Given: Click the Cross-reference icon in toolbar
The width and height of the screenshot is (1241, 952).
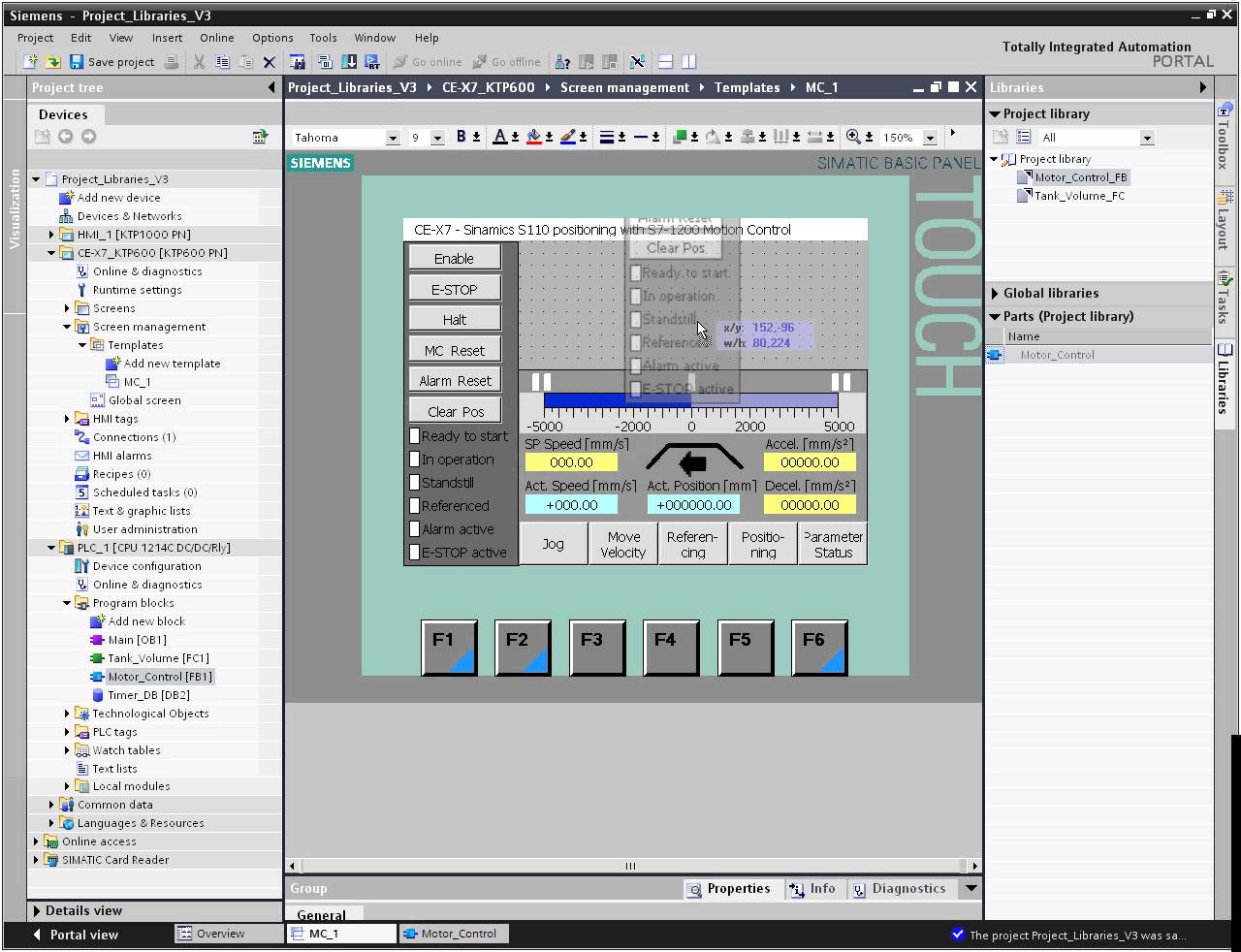Looking at the screenshot, I should 636,62.
